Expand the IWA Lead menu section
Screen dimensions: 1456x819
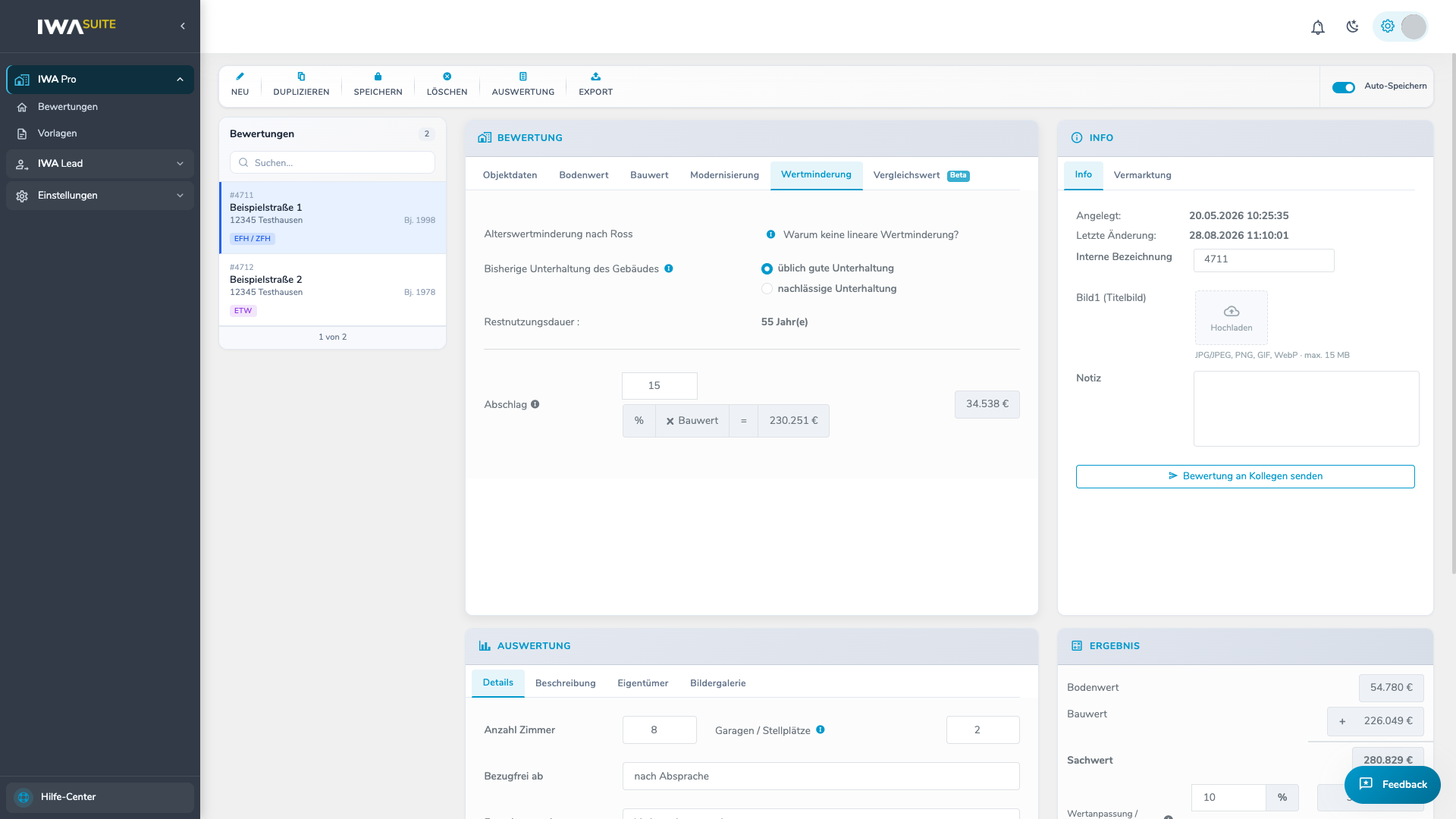[x=100, y=164]
